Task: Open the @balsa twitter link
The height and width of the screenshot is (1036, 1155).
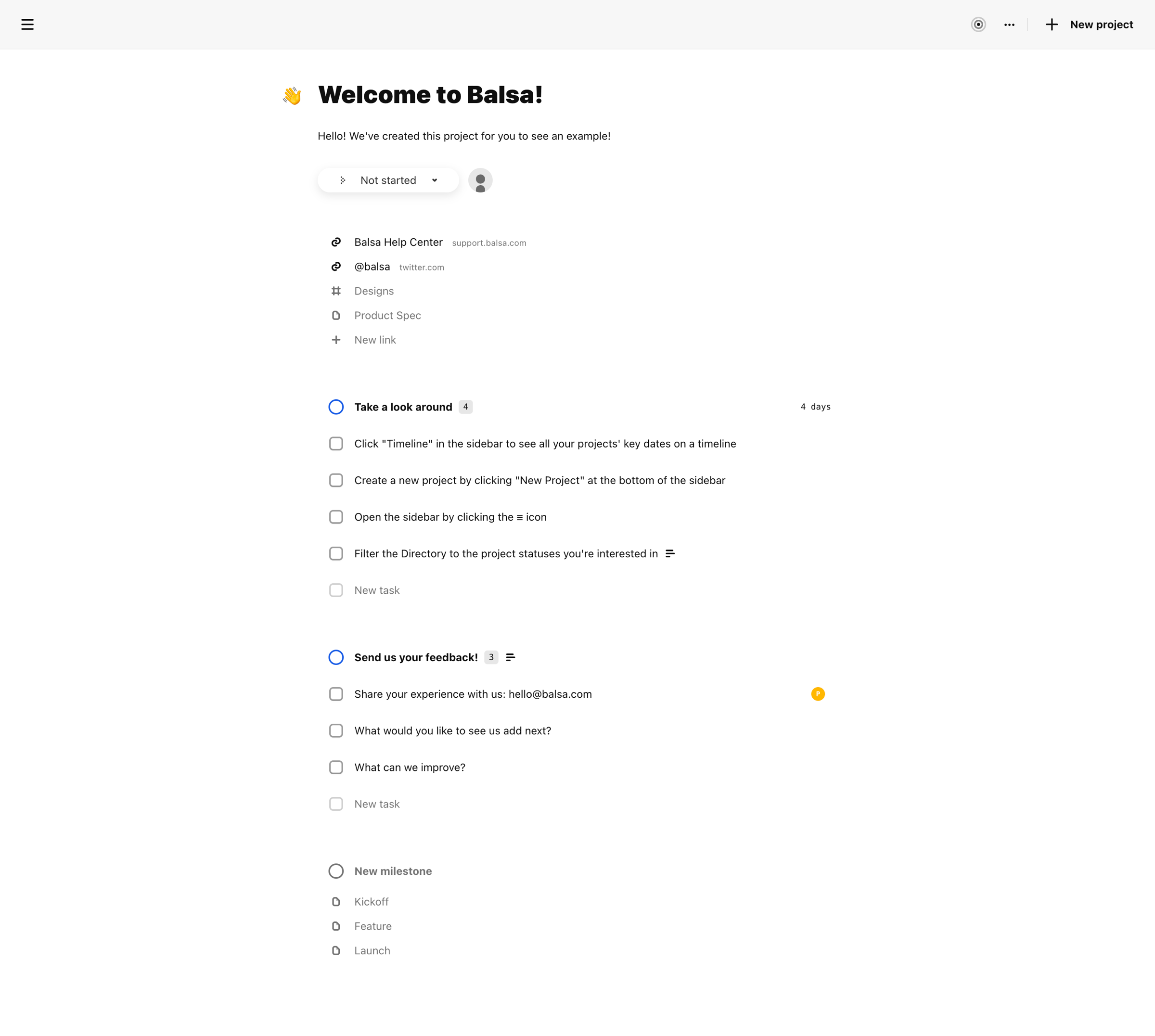Action: coord(372,267)
